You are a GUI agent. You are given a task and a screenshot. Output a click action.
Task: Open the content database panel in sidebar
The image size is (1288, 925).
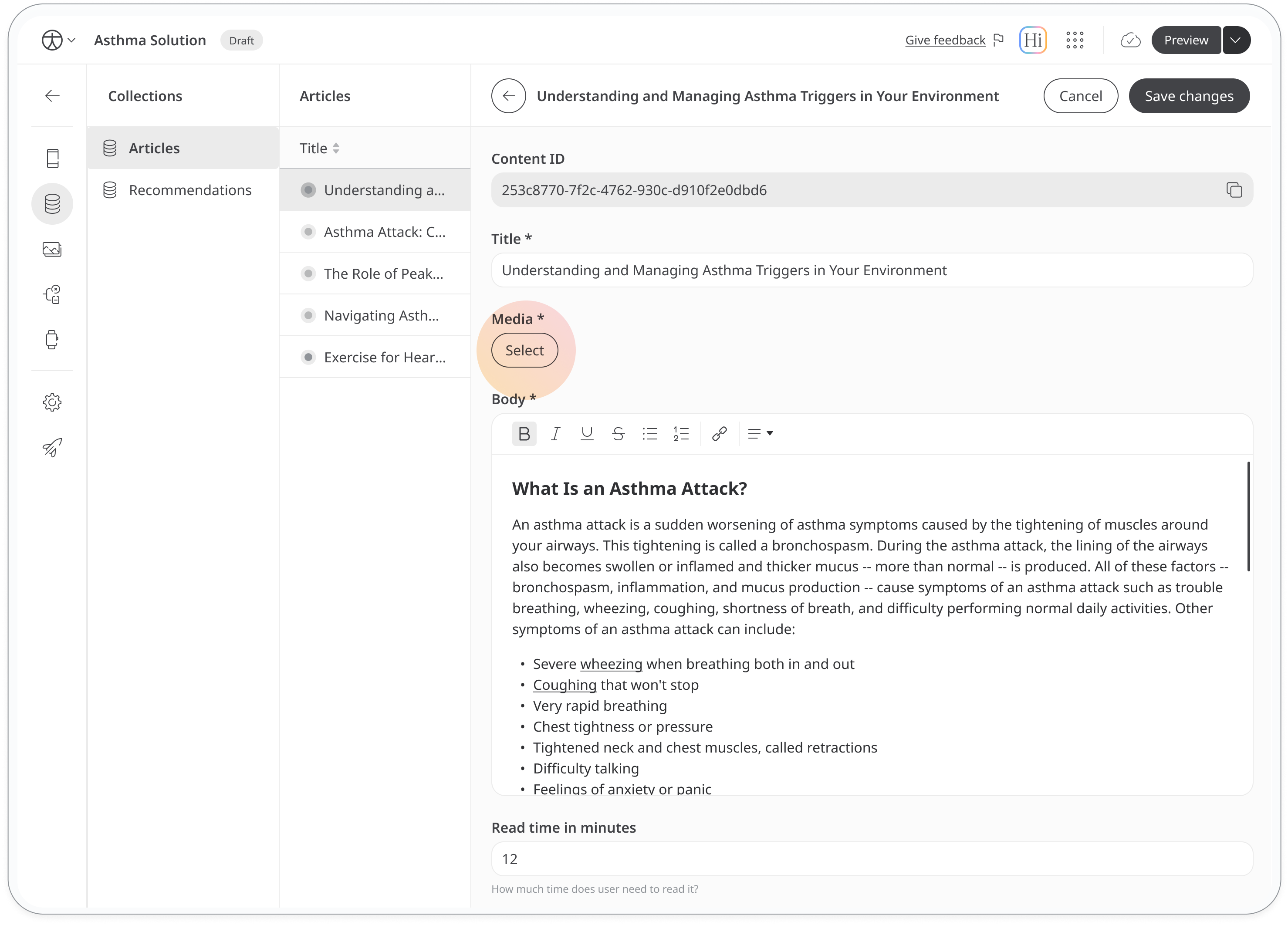point(52,203)
